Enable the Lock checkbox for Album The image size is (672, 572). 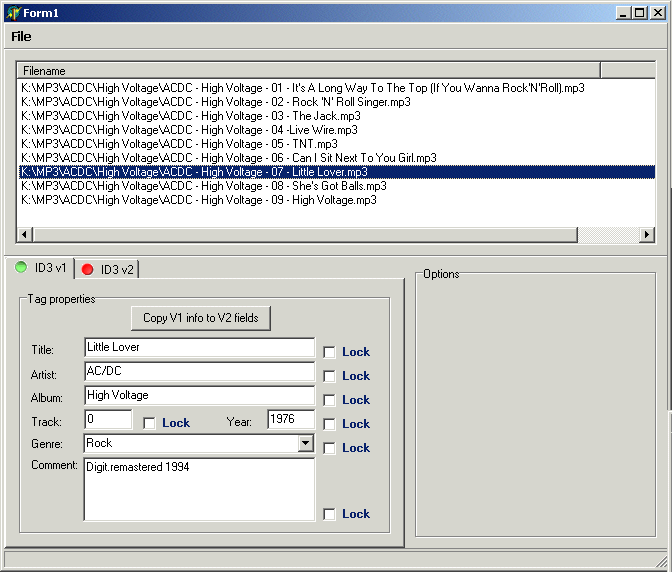coord(329,400)
